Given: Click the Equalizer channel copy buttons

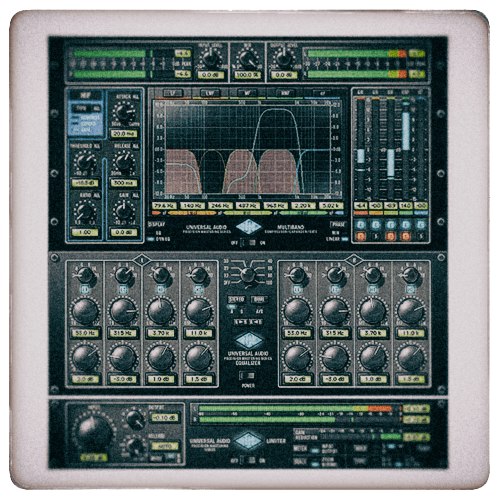Looking at the screenshot, I should tap(248, 322).
